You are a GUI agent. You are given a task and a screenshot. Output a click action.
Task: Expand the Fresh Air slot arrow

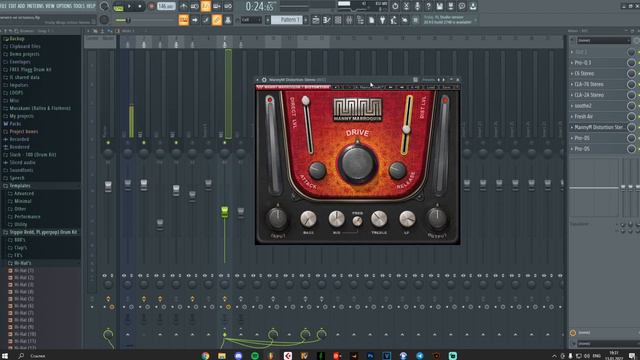tap(572, 117)
